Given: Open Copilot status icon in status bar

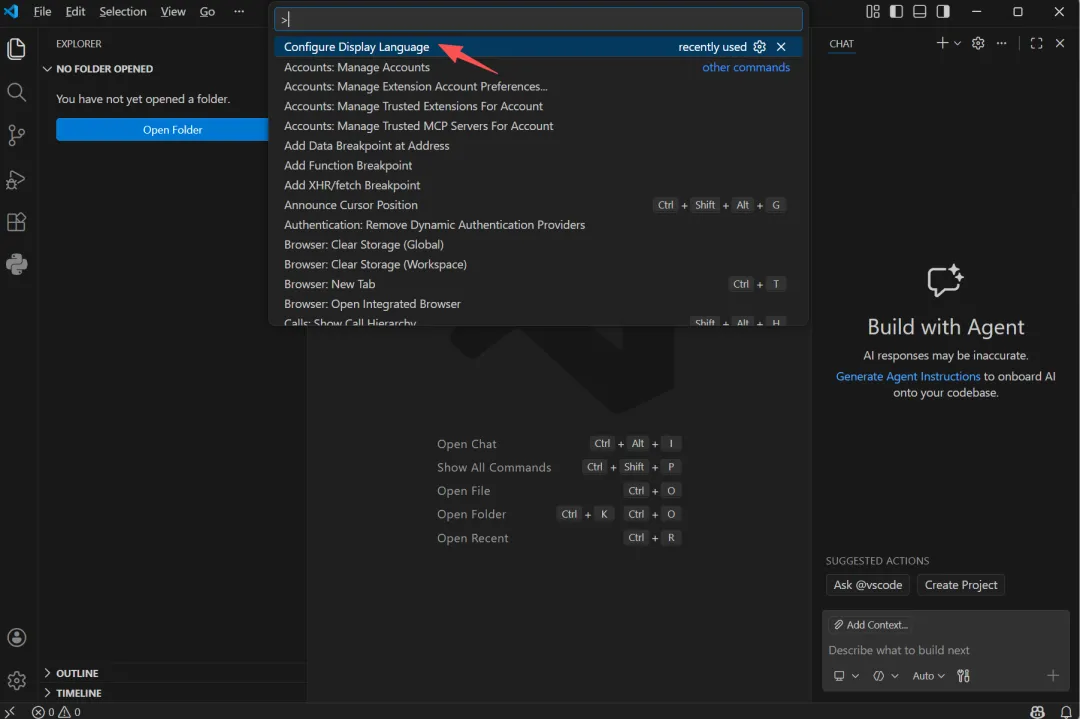Looking at the screenshot, I should tap(1037, 711).
